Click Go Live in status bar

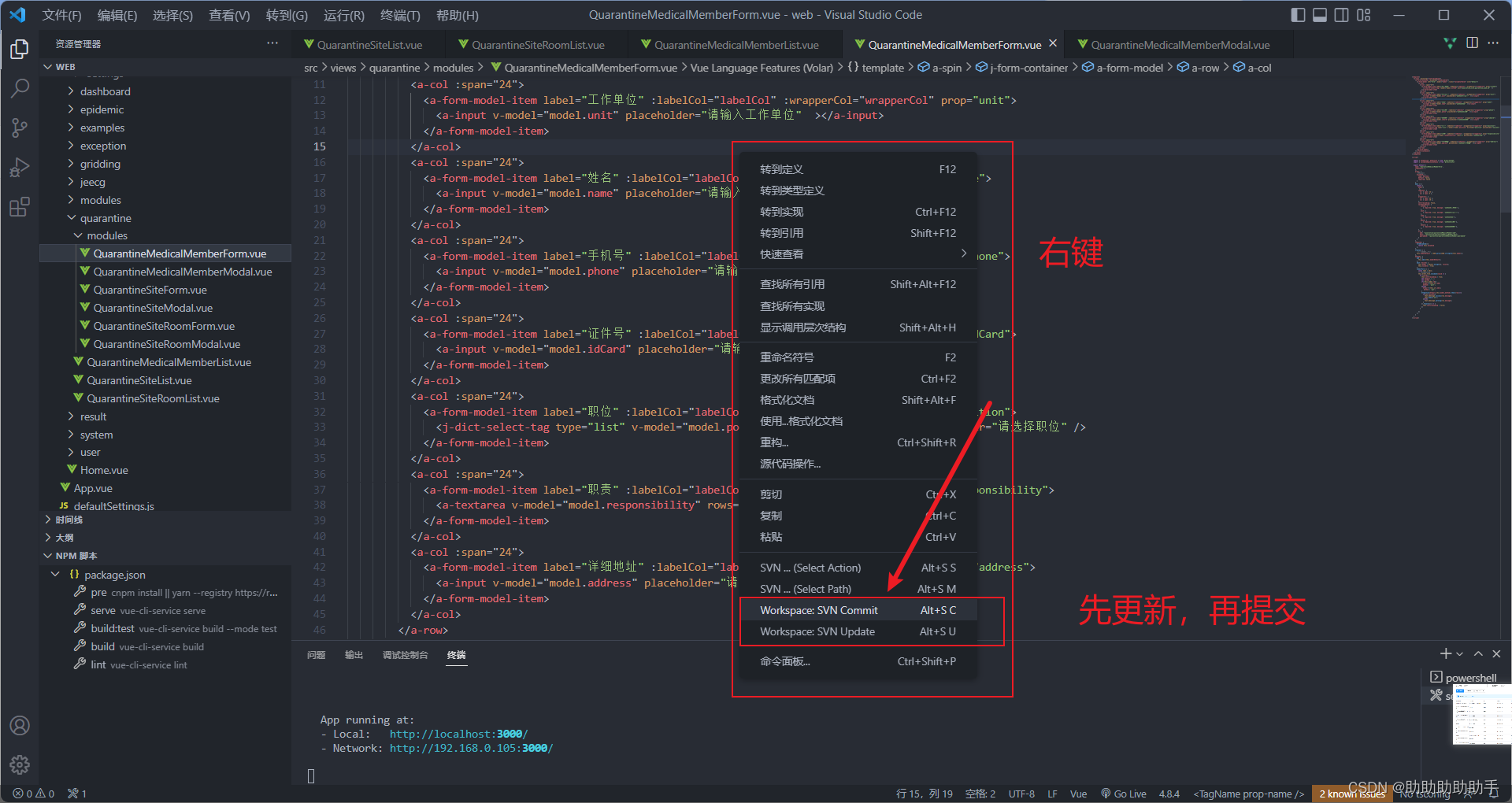[1124, 794]
